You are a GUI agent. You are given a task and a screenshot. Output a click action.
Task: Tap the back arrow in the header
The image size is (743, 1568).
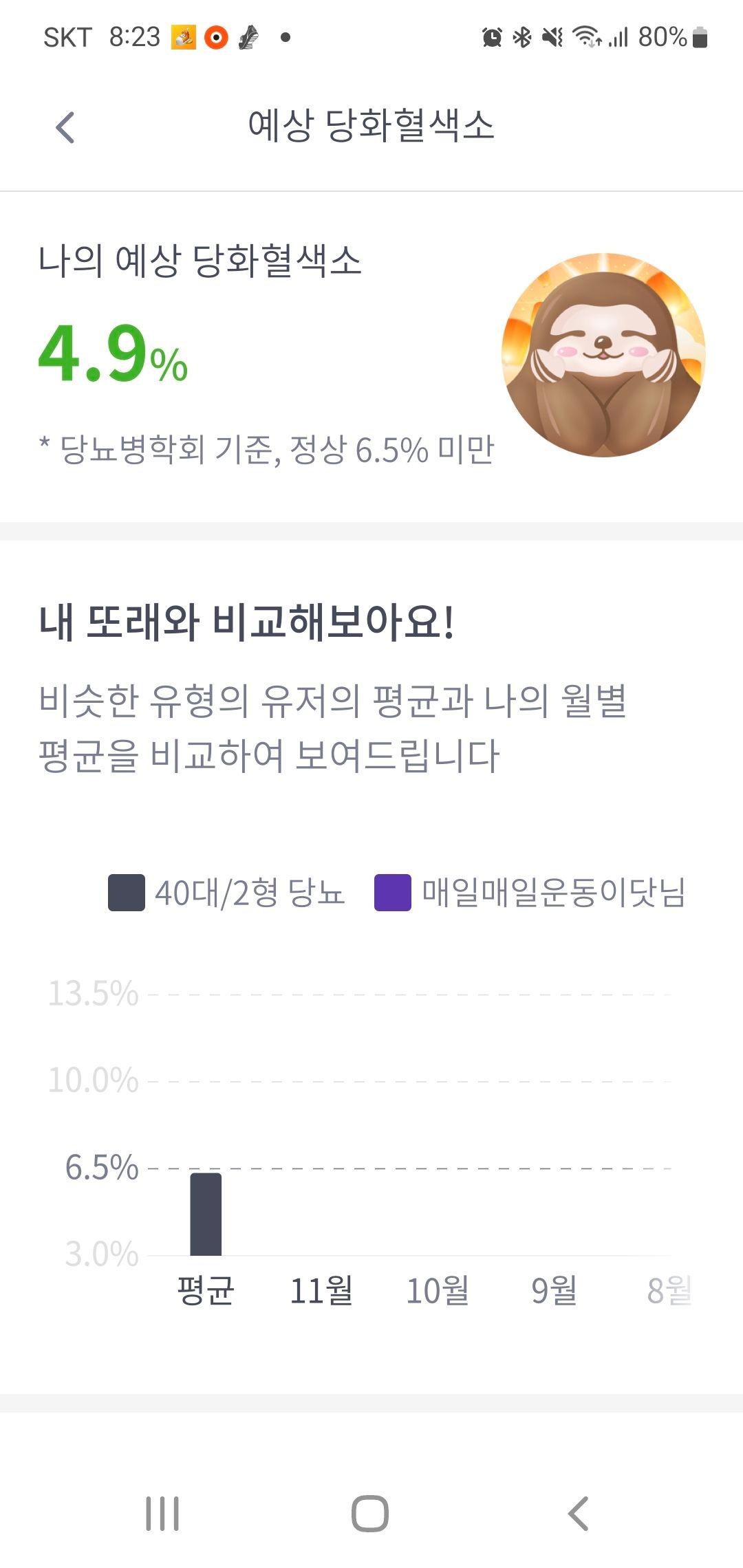click(65, 127)
